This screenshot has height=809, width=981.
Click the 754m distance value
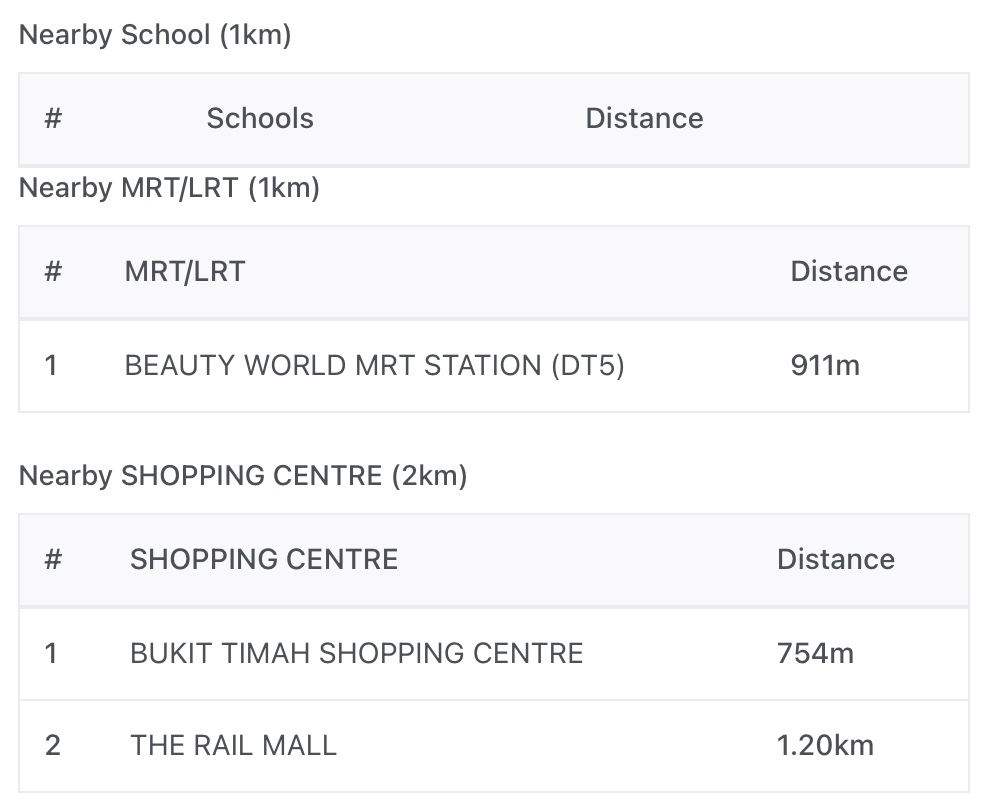815,653
